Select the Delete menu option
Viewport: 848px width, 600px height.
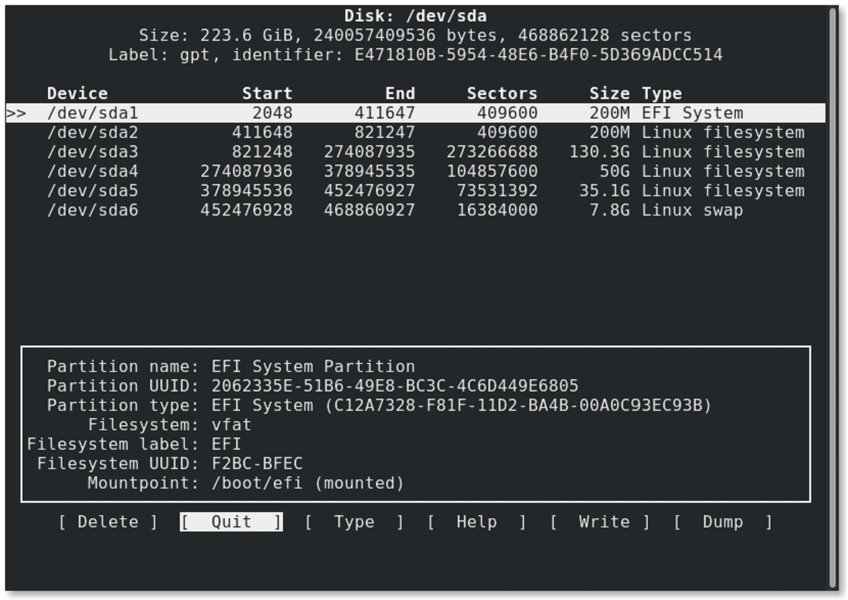tap(108, 522)
